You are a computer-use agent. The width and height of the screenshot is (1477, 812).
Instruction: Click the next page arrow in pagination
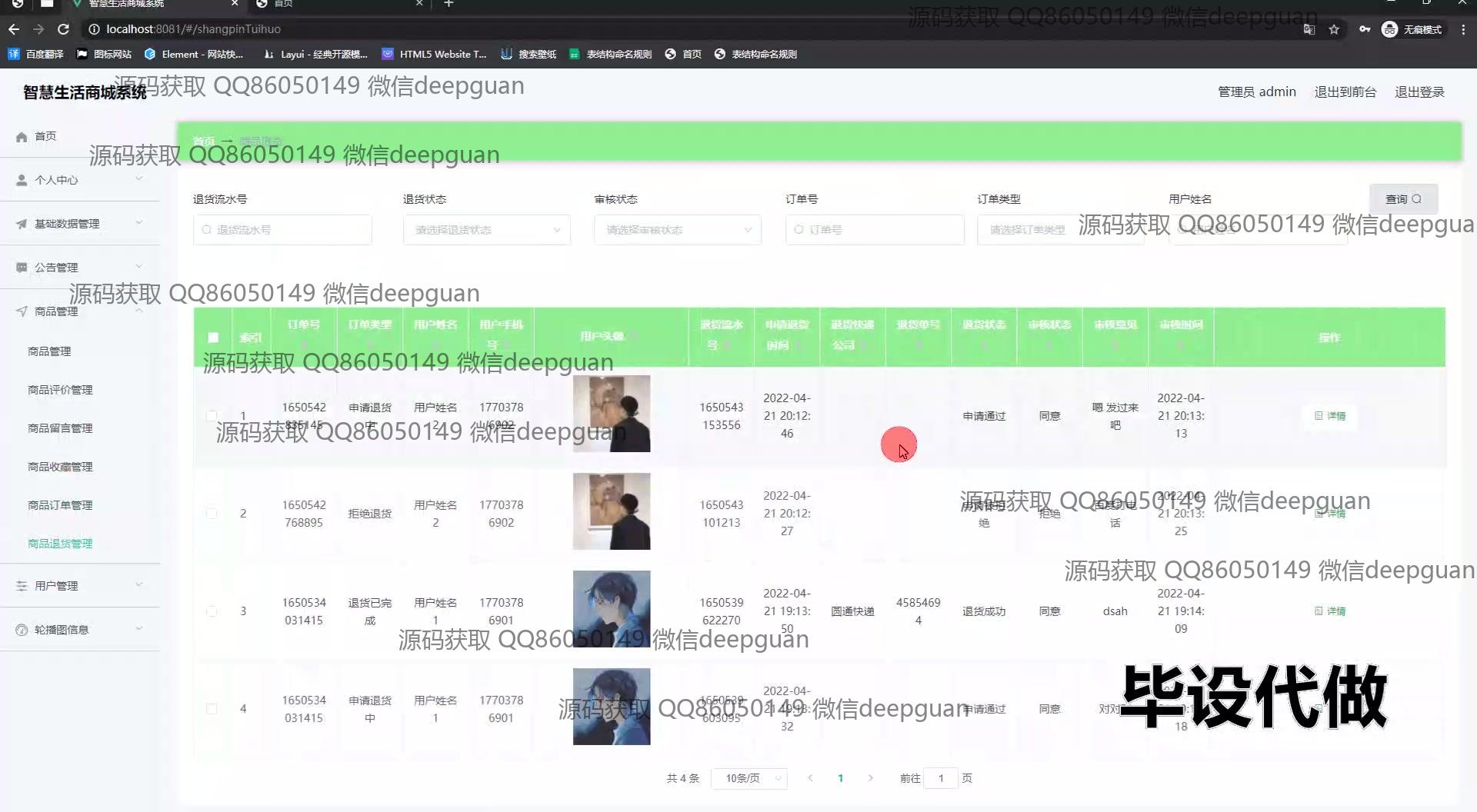tap(870, 778)
